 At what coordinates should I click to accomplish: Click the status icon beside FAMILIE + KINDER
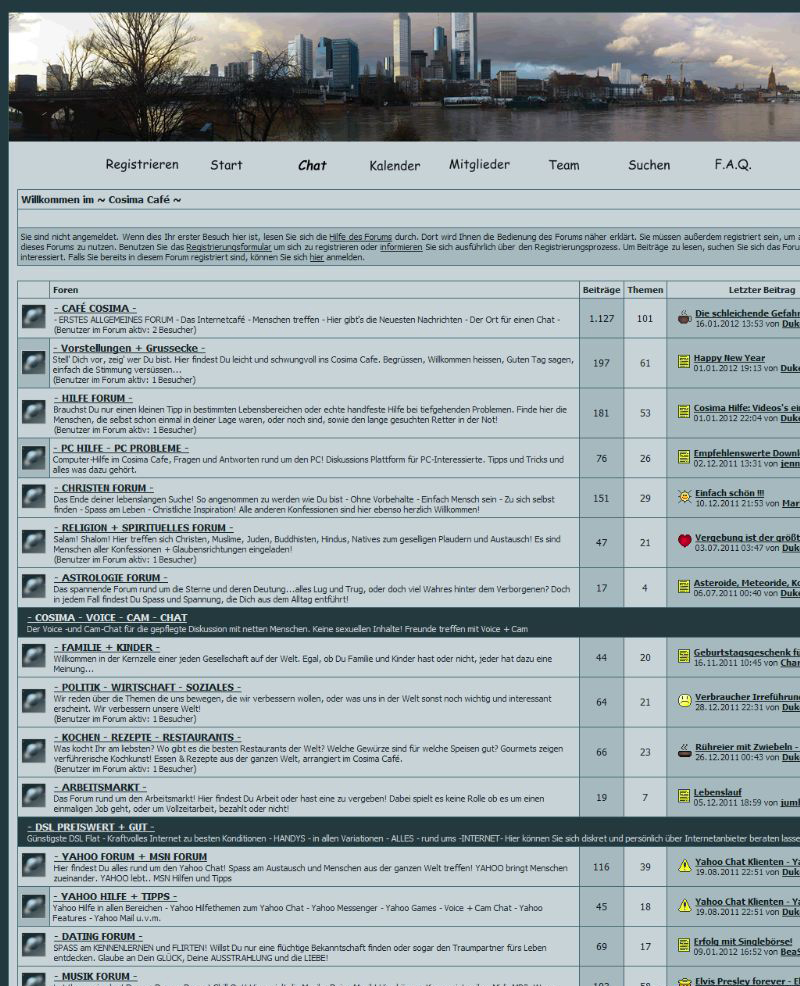33,656
